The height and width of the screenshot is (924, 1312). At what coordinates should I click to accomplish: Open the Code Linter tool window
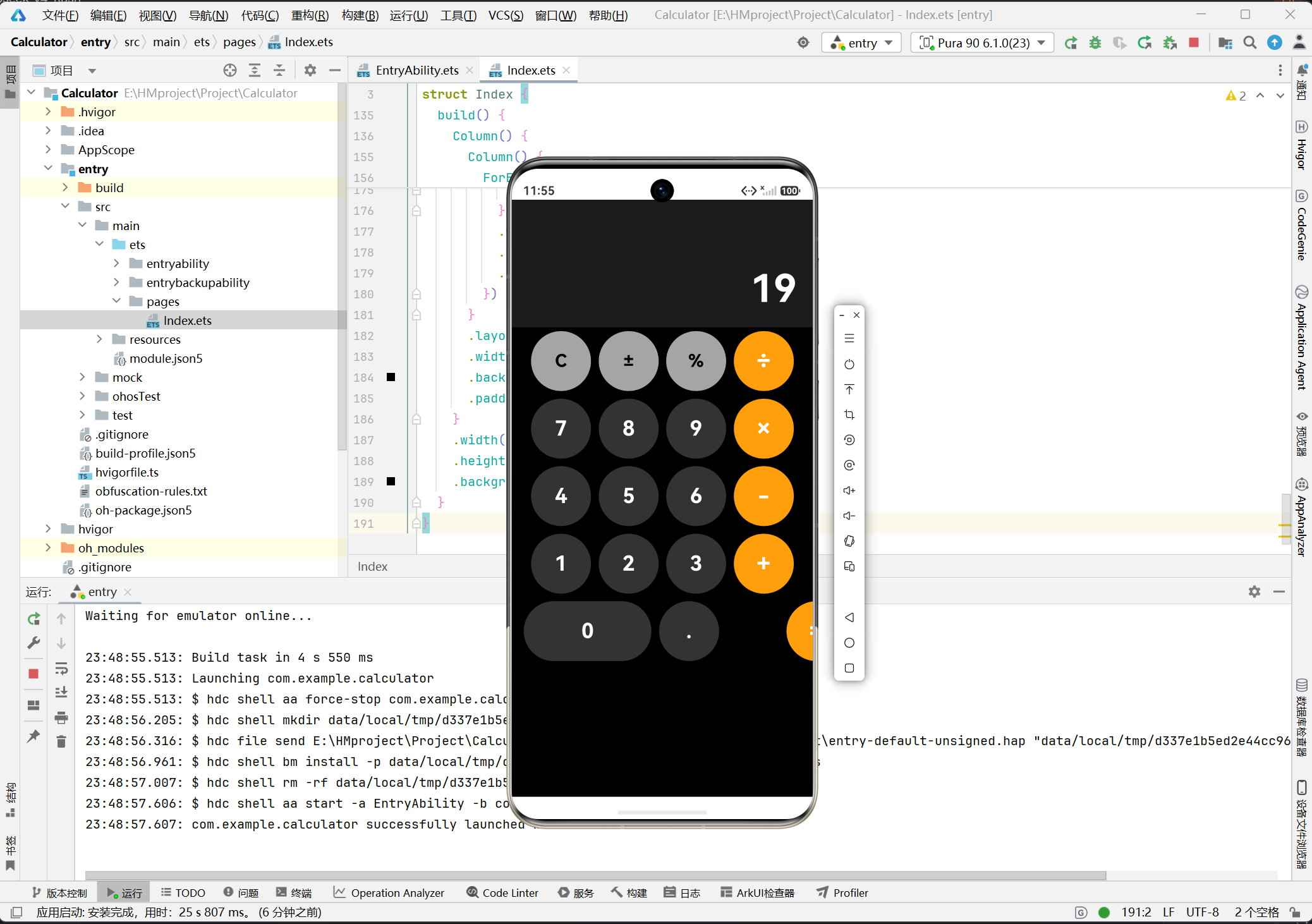click(502, 892)
